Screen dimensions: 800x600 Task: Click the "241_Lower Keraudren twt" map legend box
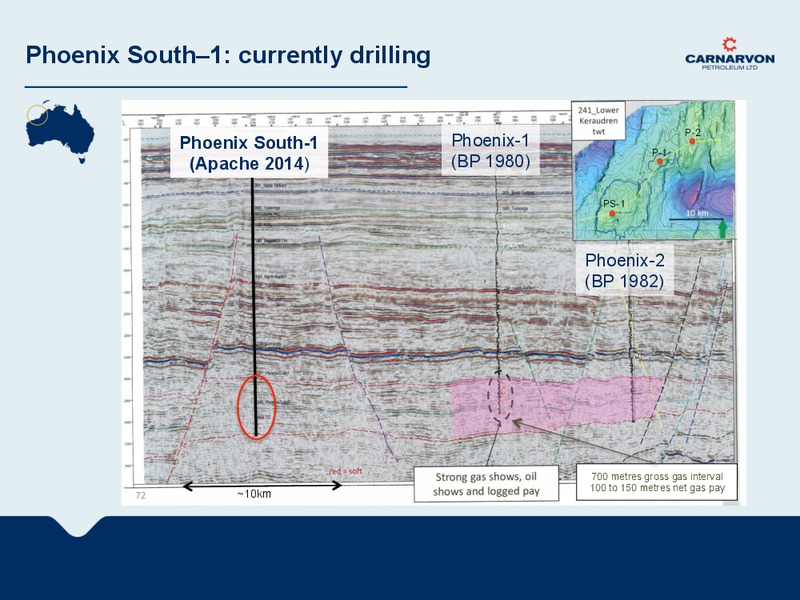pyautogui.click(x=598, y=121)
